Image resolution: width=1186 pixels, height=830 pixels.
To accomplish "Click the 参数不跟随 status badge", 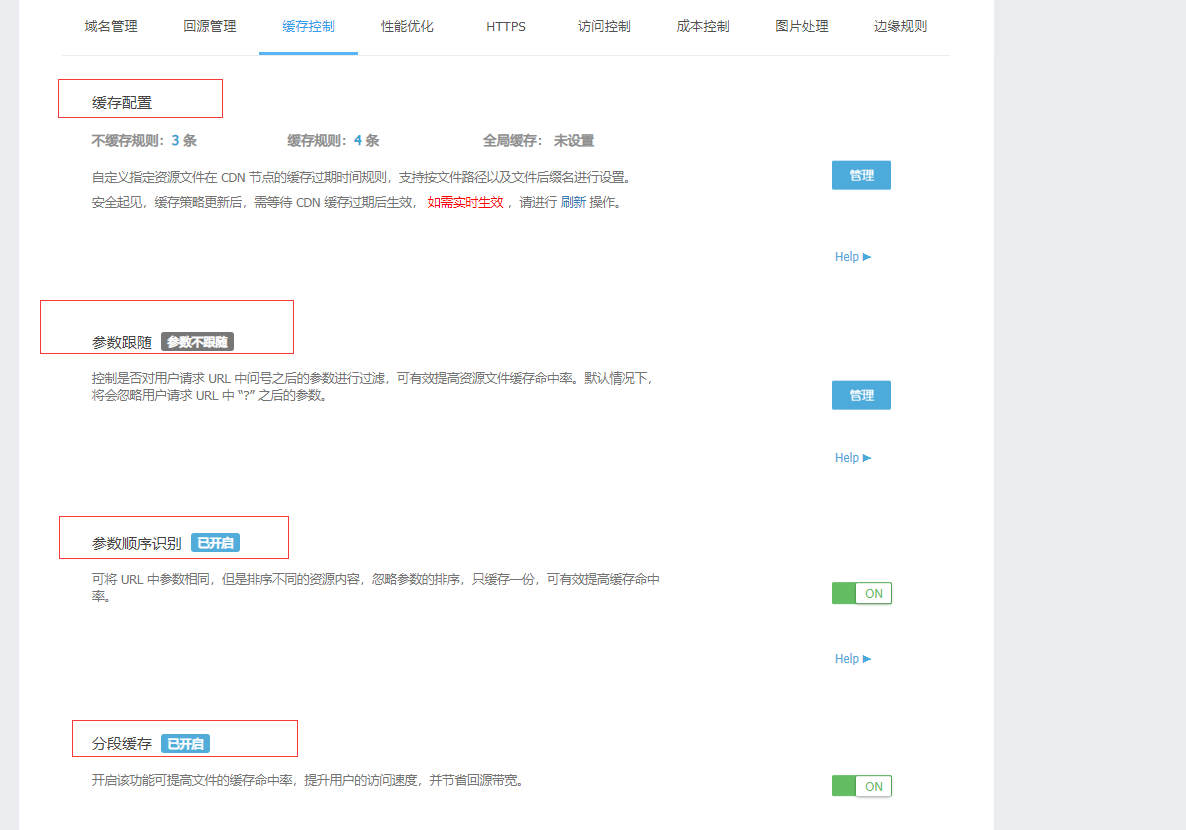I will (197, 342).
